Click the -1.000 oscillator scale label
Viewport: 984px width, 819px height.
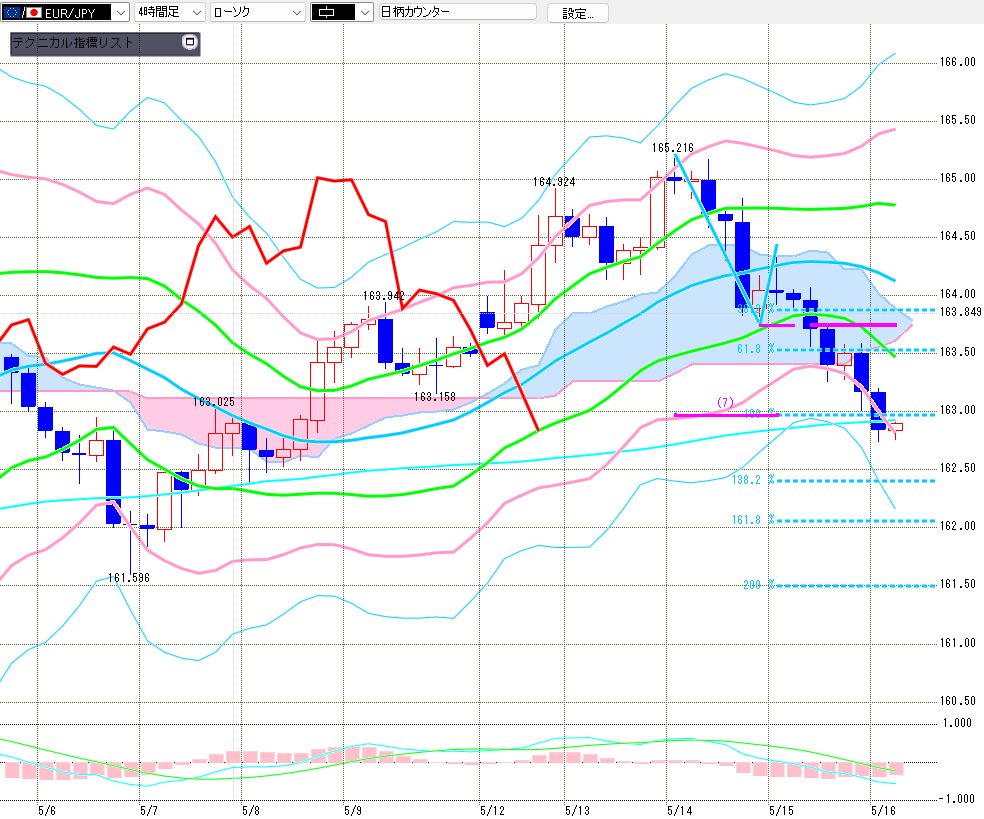(955, 799)
